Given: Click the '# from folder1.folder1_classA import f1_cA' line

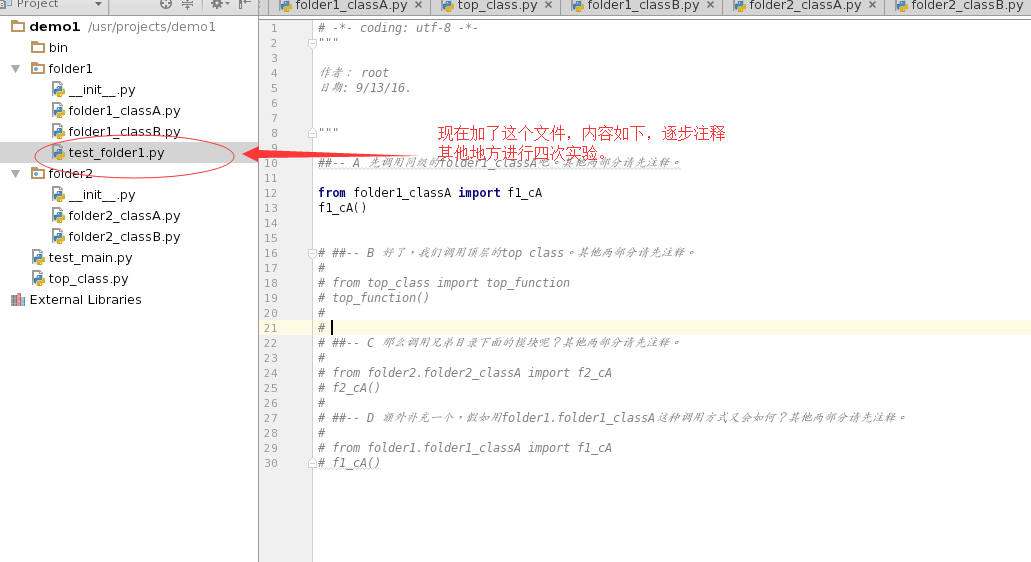Looking at the screenshot, I should click(465, 448).
